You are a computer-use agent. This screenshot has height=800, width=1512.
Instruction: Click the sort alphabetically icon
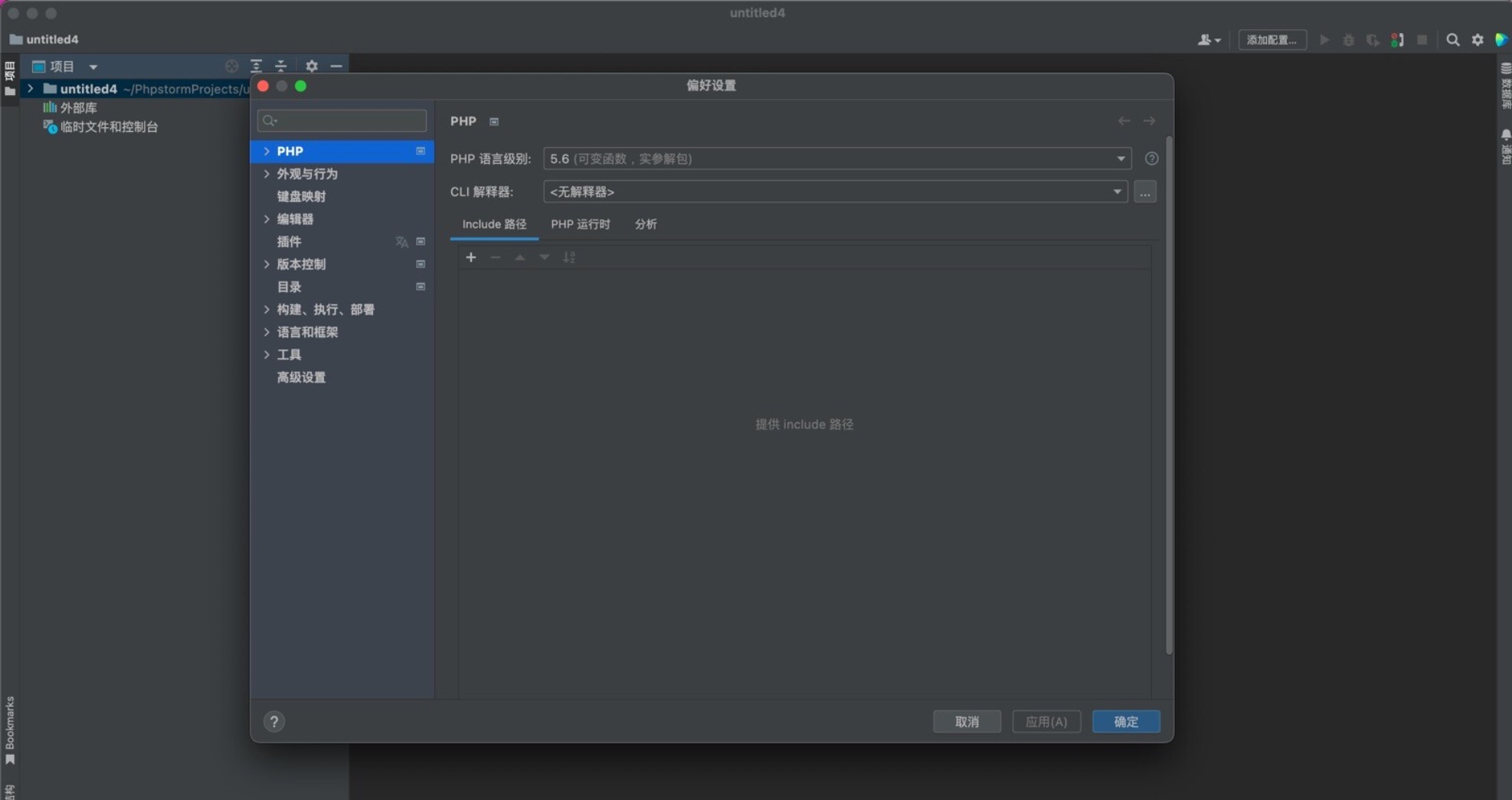(x=569, y=257)
